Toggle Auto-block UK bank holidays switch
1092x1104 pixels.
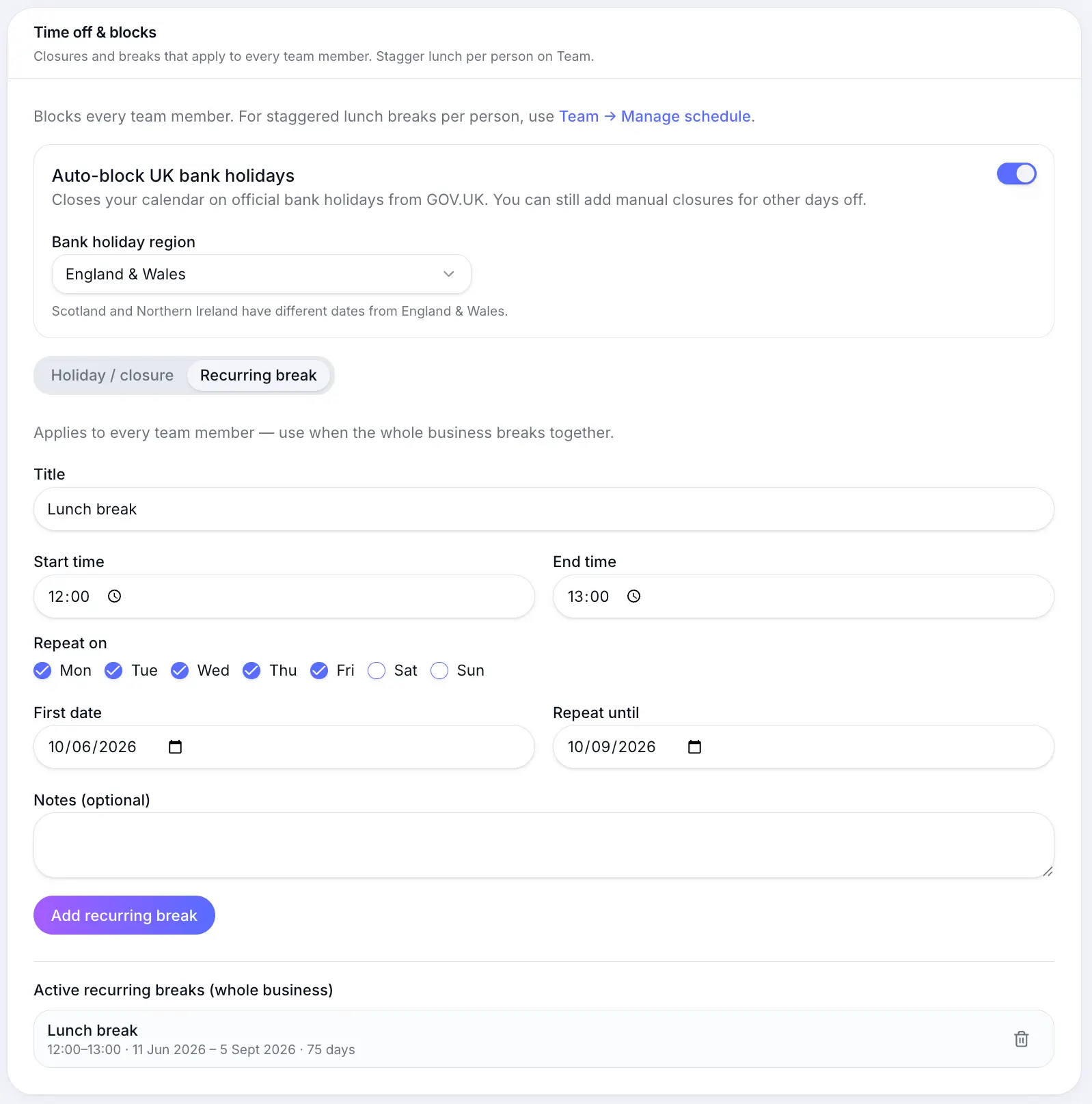[1016, 174]
